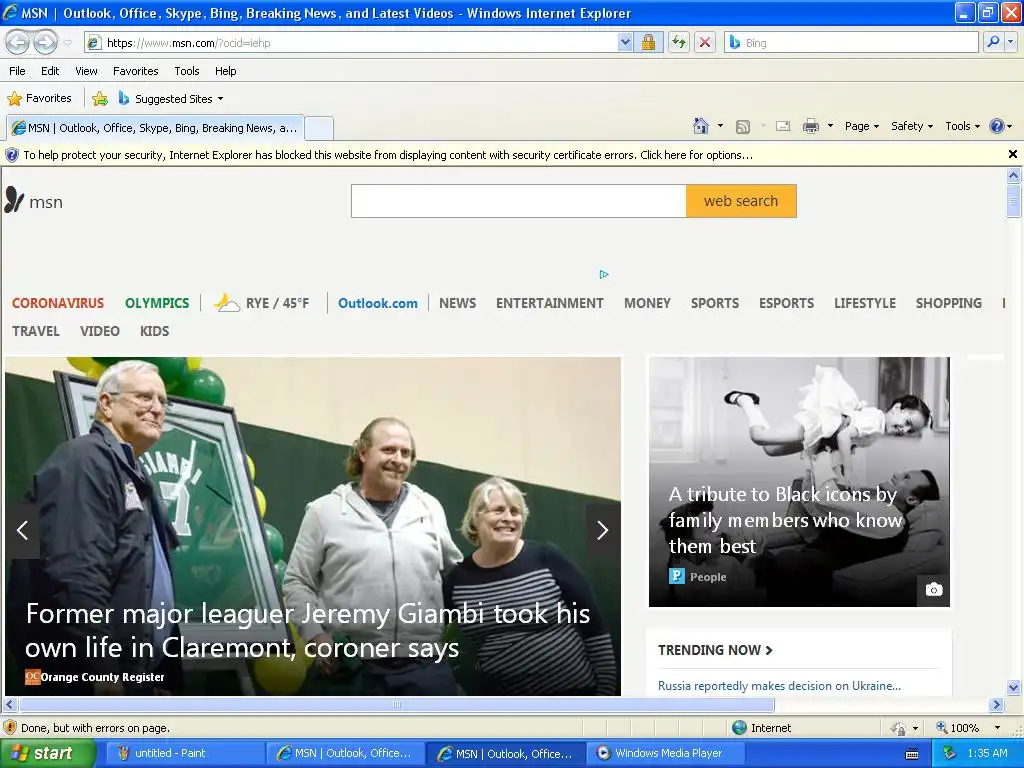1024x768 pixels.
Task: Go to the ENTERTAINMENT section
Action: tap(550, 303)
